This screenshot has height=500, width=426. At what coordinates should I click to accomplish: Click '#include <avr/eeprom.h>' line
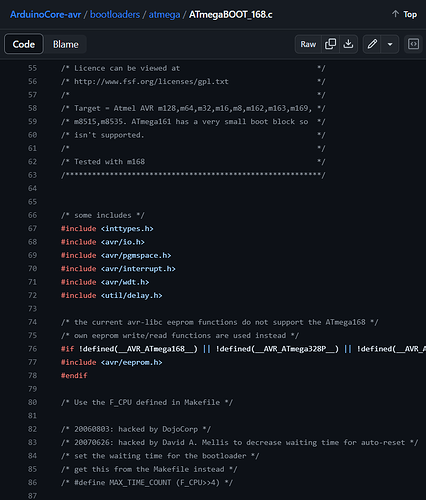112,362
